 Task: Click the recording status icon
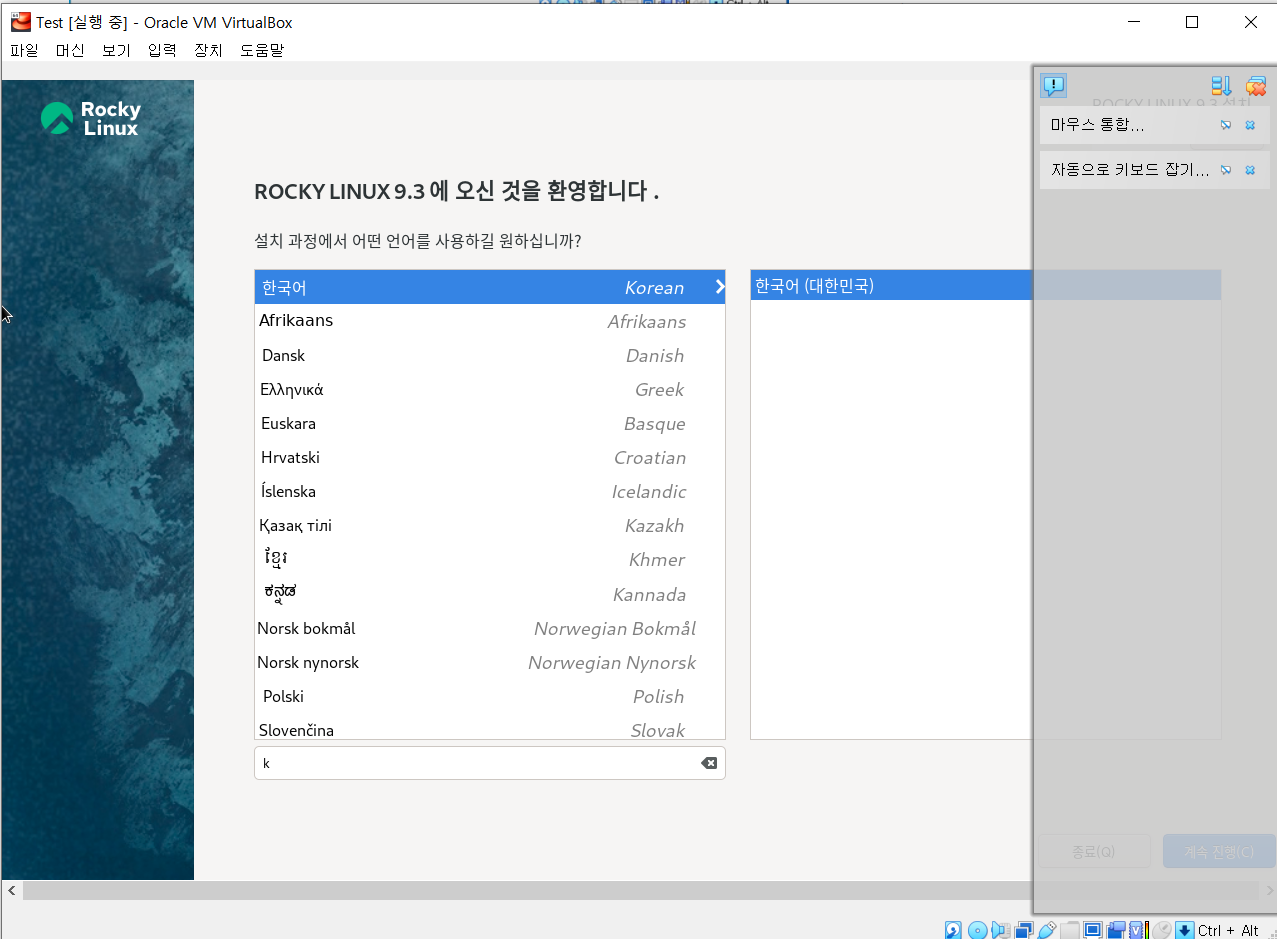(x=1116, y=930)
